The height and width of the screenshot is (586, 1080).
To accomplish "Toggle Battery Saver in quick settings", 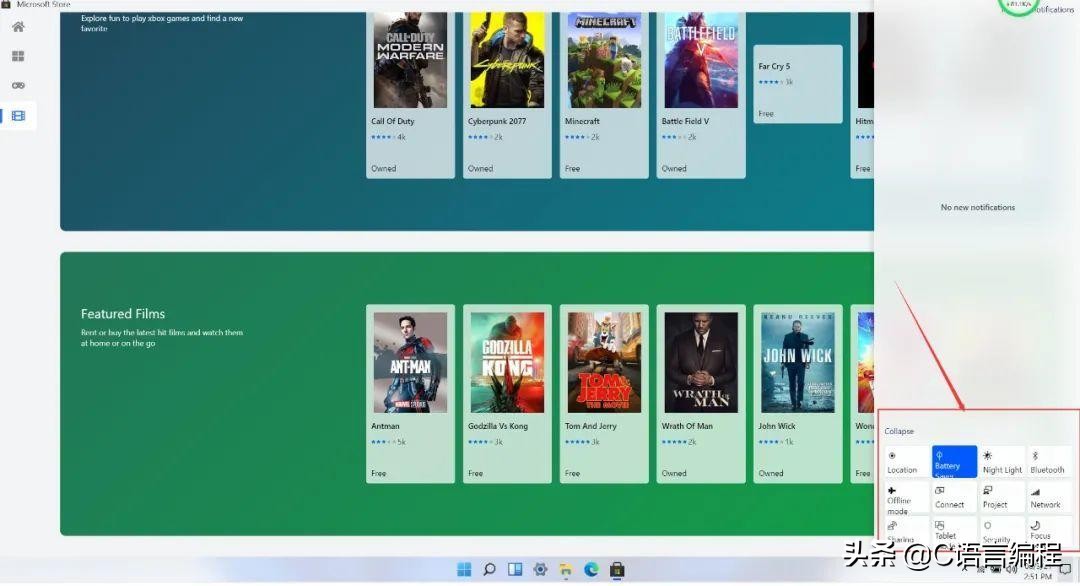I will [953, 461].
